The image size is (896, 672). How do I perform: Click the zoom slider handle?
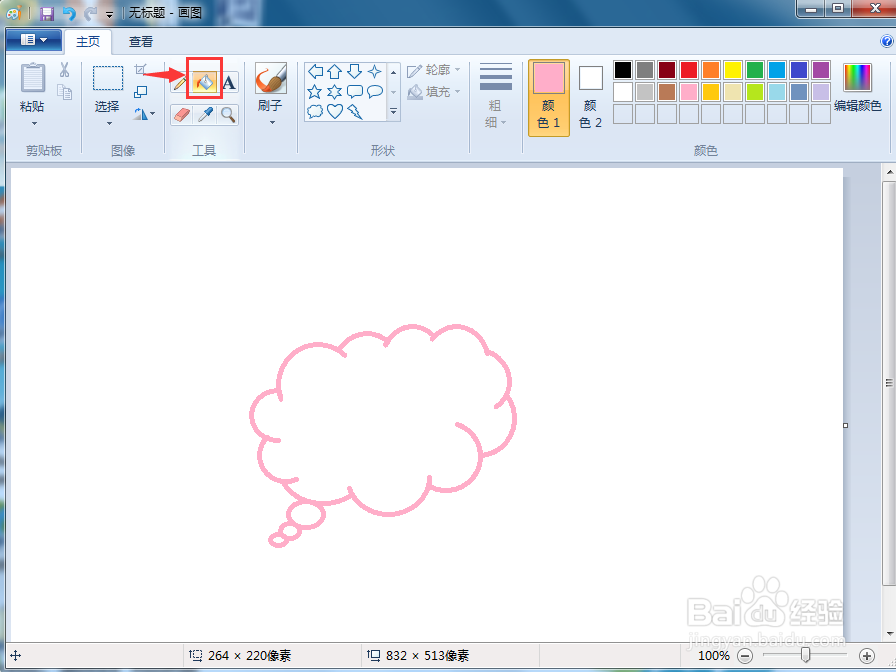[806, 655]
